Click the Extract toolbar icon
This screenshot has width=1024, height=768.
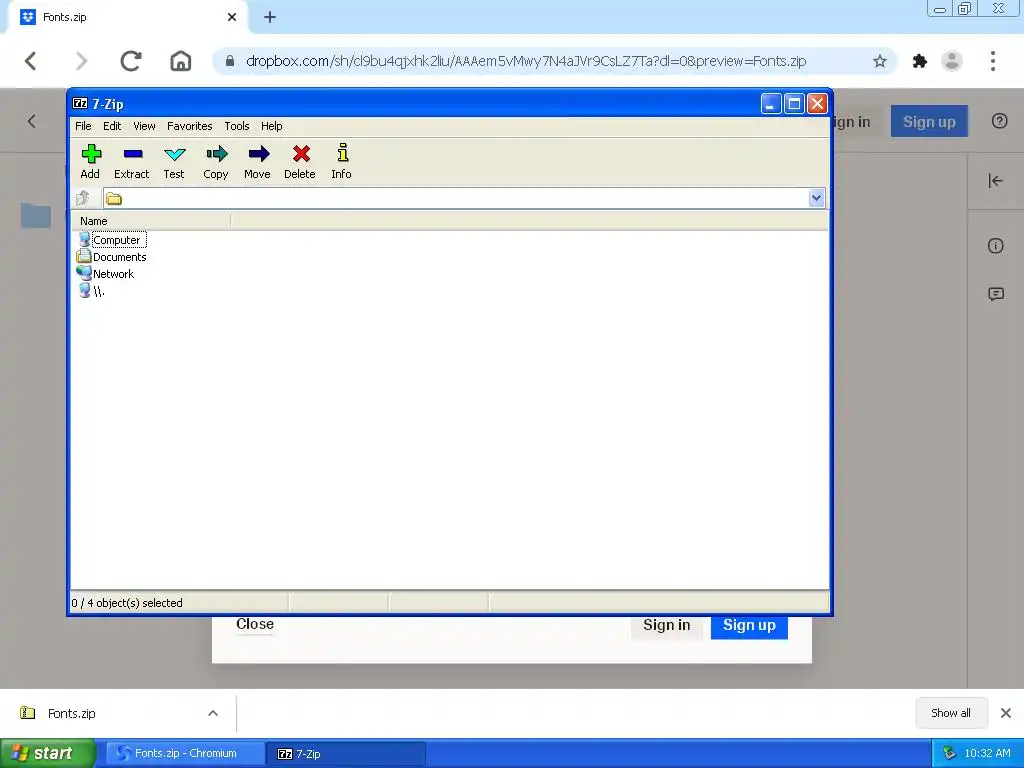tap(132, 161)
